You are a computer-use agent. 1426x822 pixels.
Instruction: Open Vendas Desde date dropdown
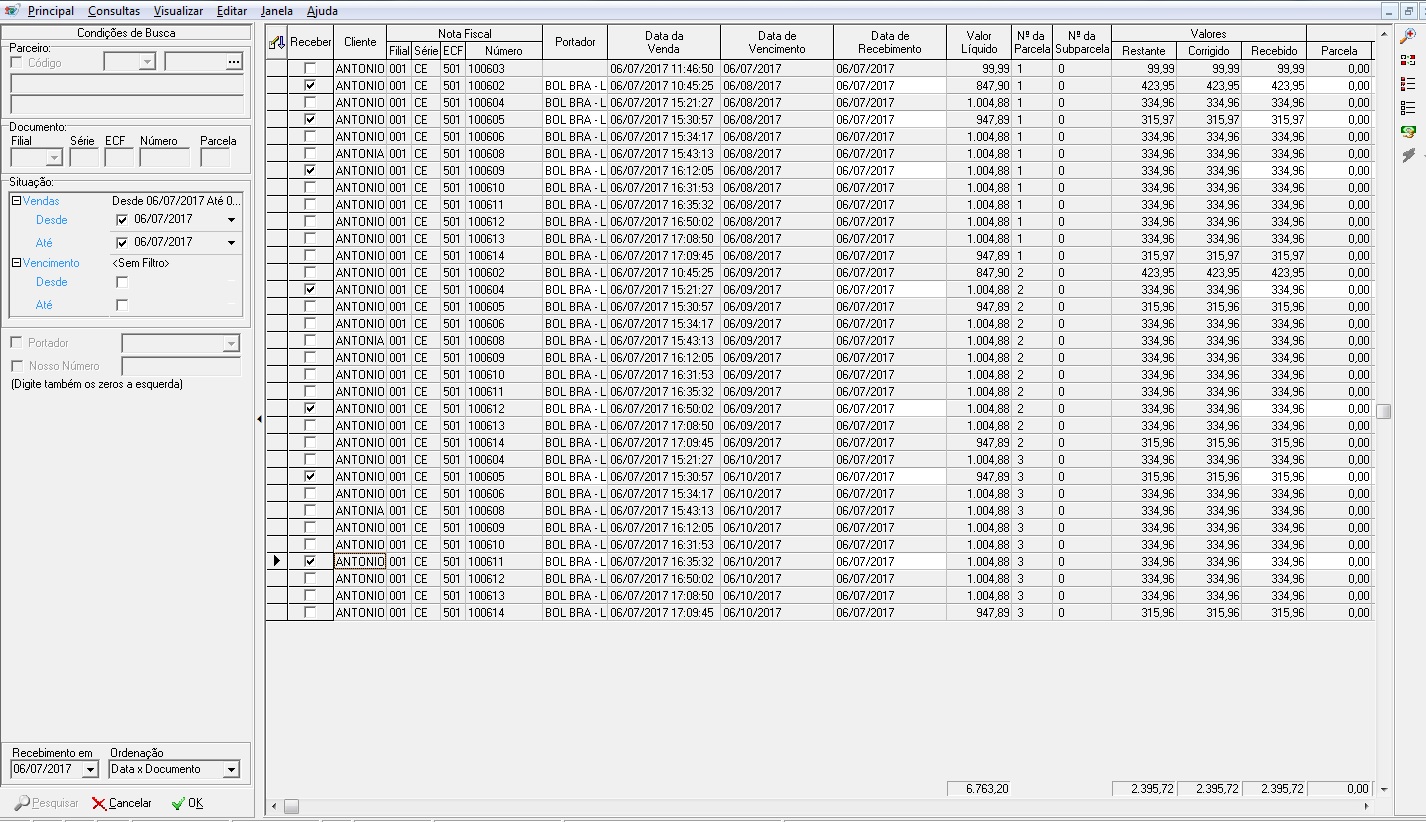232,220
